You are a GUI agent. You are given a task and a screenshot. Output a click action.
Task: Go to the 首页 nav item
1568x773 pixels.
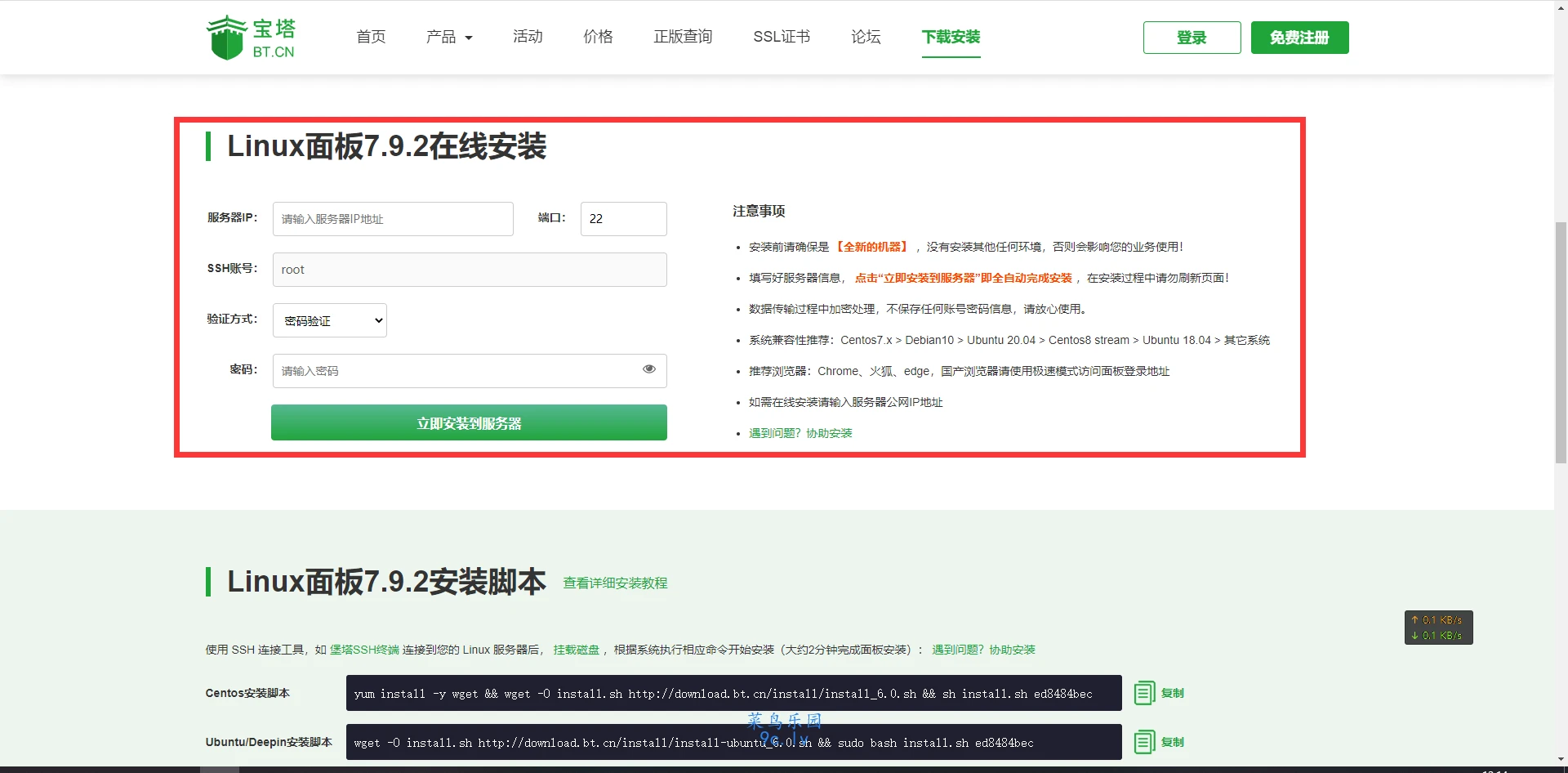pyautogui.click(x=371, y=37)
